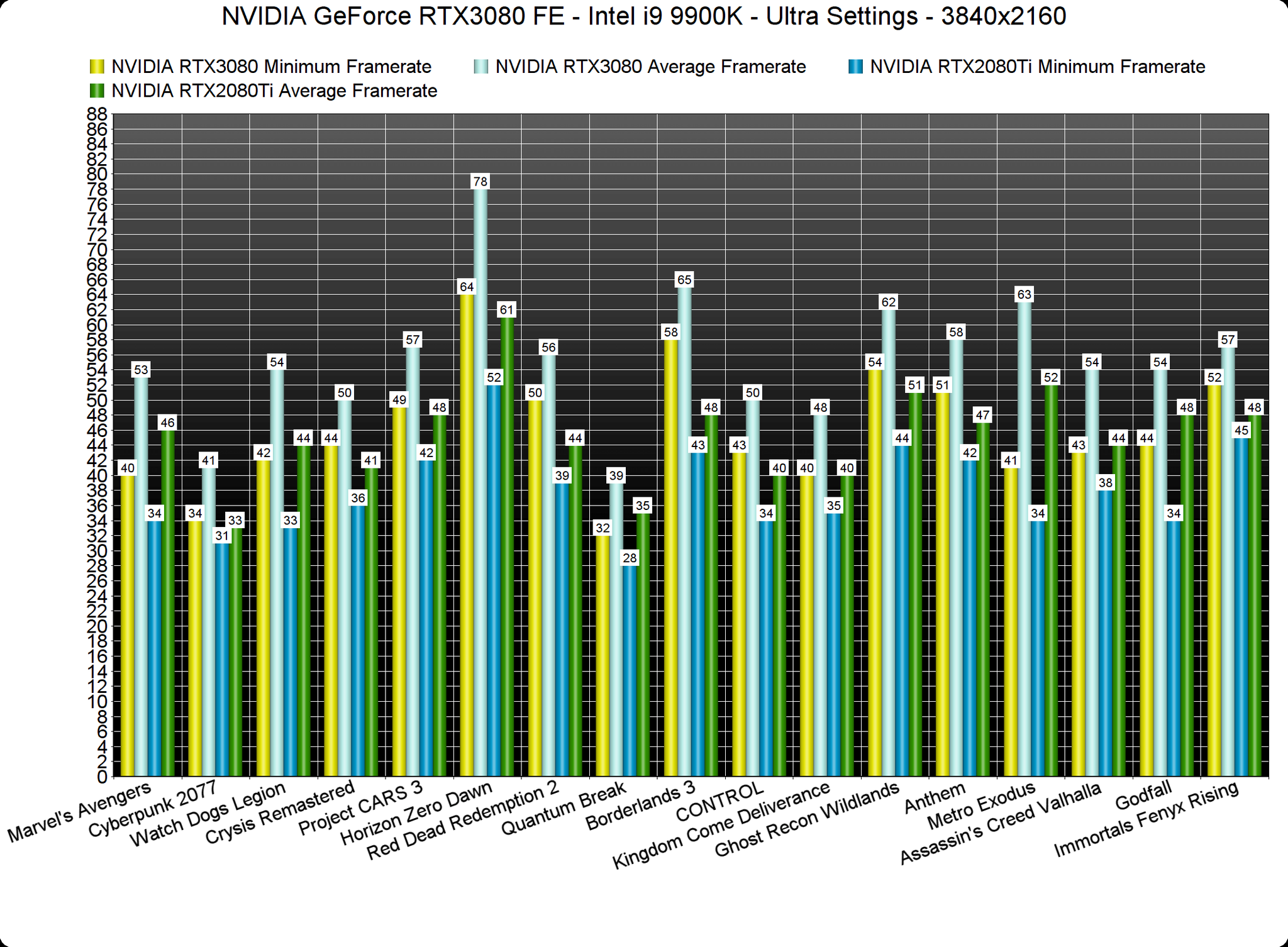This screenshot has height=947, width=1288.
Task: Click the yellow RTX3080 Minimum Framerate legend swatch
Action: [97, 67]
